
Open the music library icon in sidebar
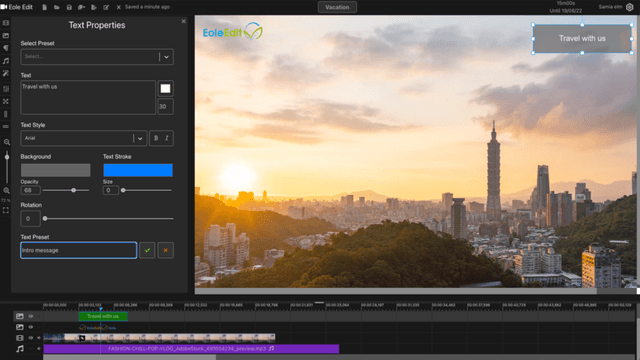[6, 61]
